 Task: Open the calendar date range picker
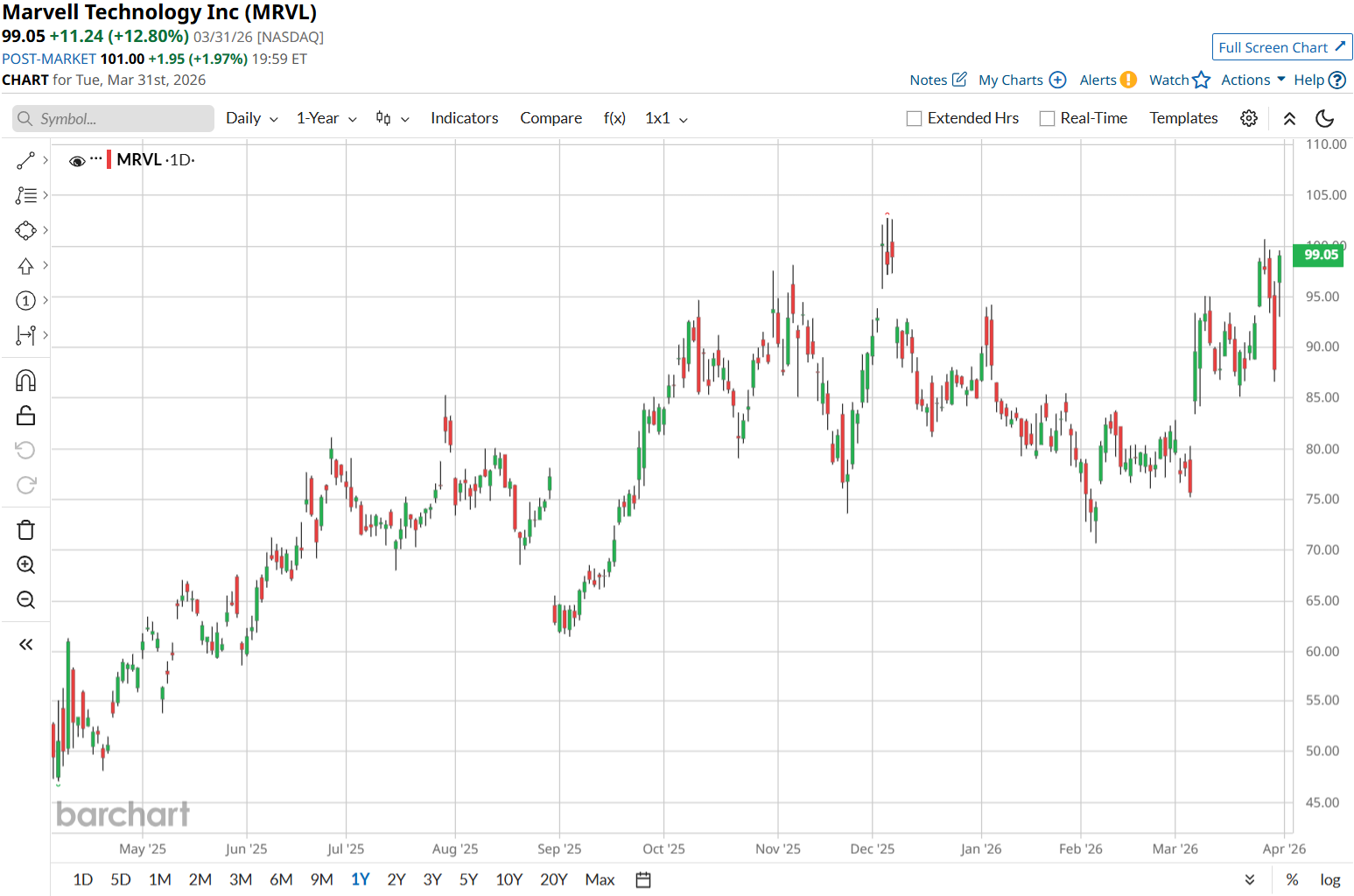pos(643,879)
